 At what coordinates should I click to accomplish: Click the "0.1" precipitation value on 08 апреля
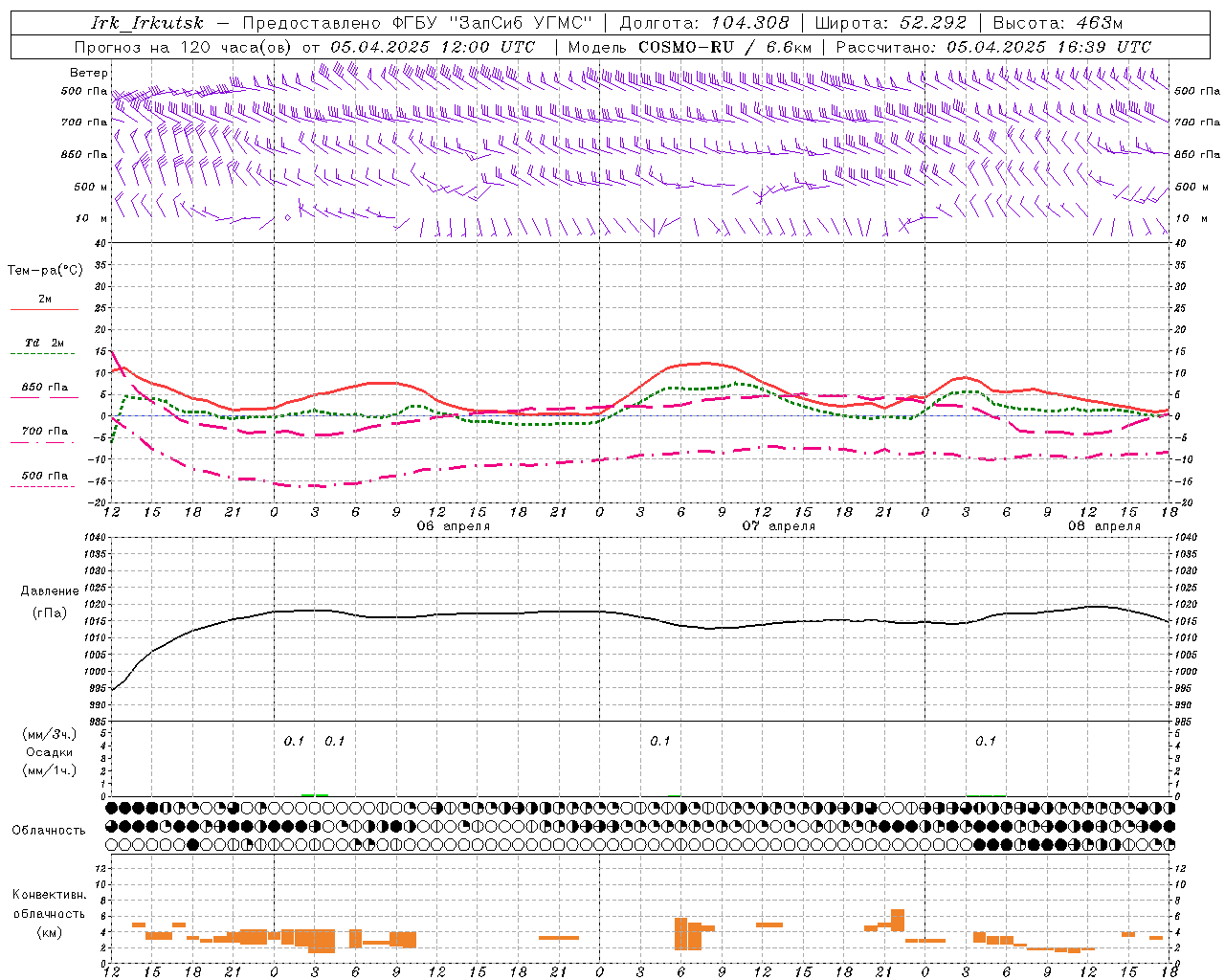pos(986,742)
